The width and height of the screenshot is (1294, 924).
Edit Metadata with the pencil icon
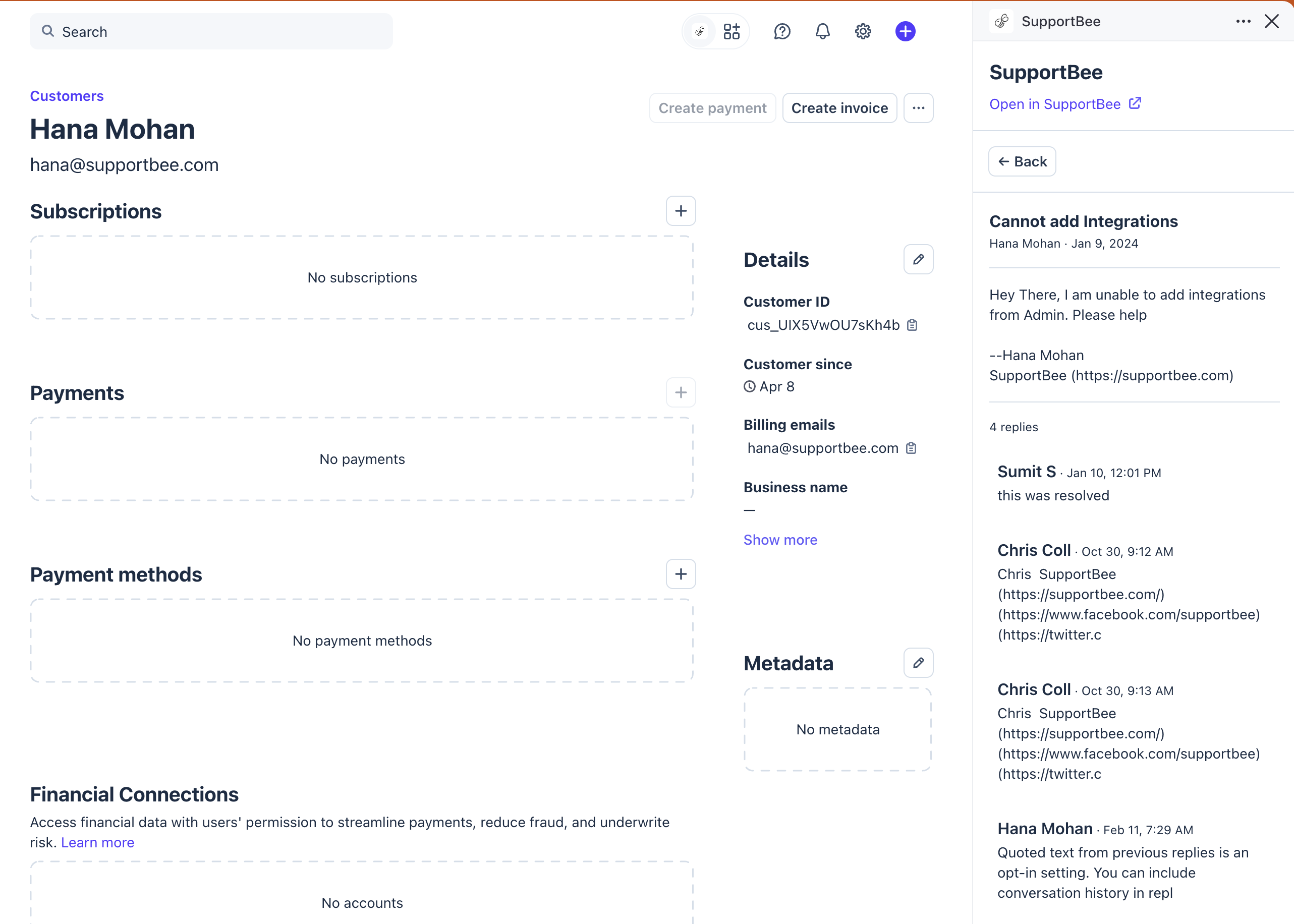[919, 662]
